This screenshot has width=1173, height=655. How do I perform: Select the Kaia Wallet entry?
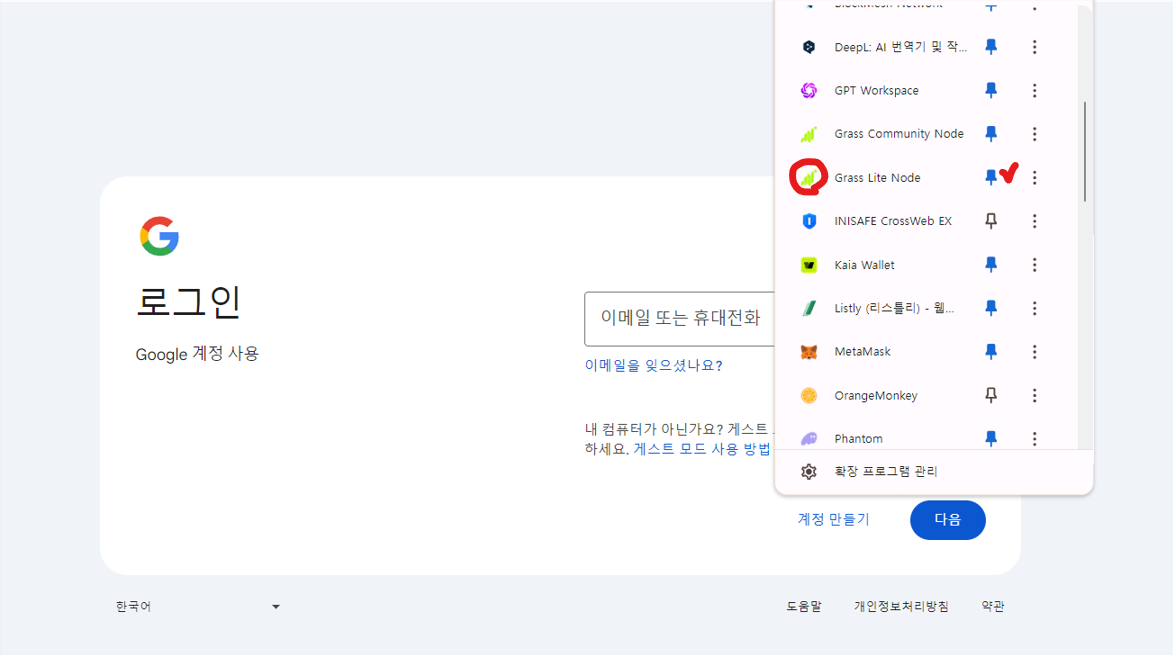864,265
